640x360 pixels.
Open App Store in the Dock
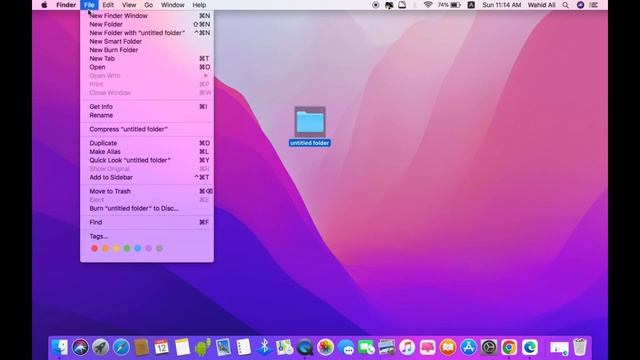[x=468, y=347]
